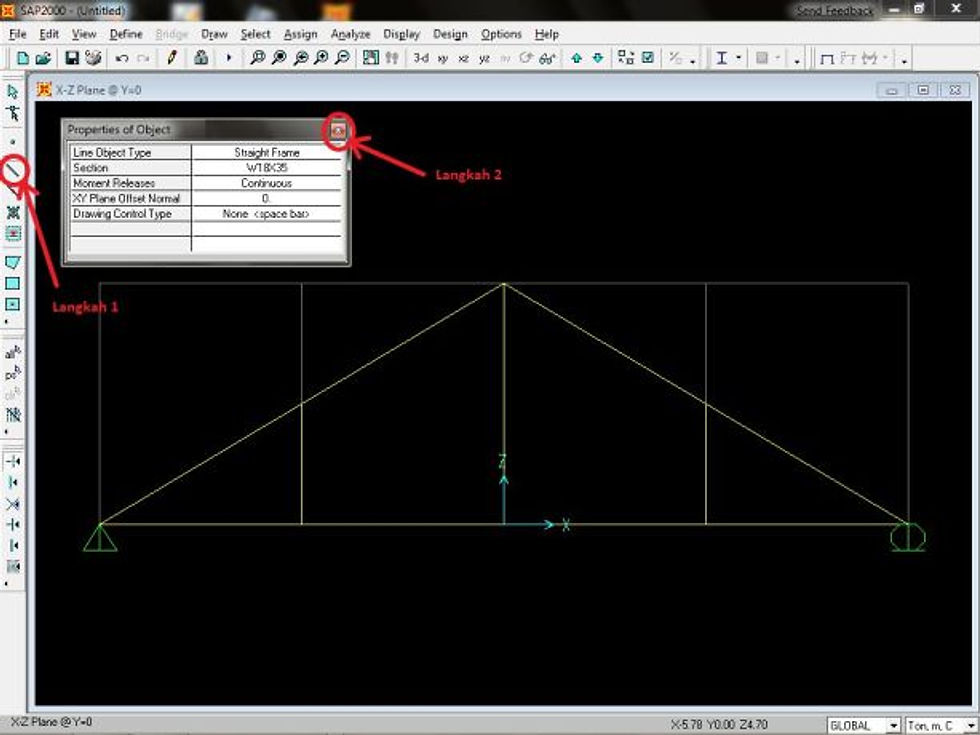This screenshot has height=735, width=980.
Task: Toggle the Set Display Options checkbox icon
Action: (x=648, y=58)
